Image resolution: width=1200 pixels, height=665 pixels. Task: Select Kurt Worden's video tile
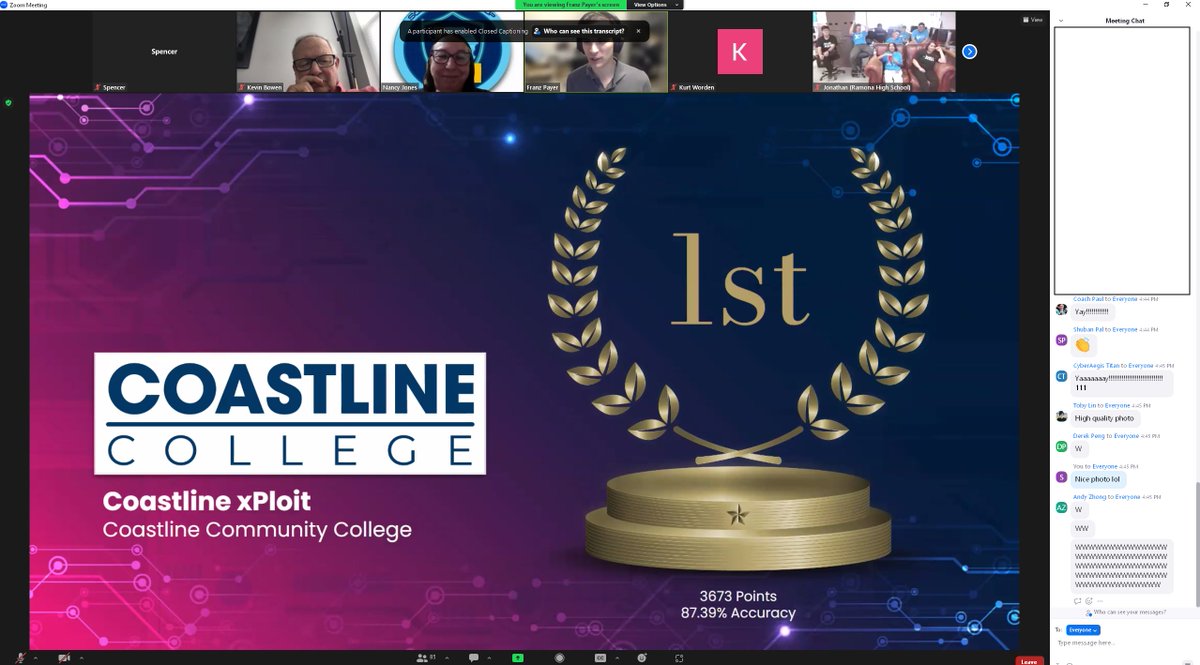pos(740,52)
